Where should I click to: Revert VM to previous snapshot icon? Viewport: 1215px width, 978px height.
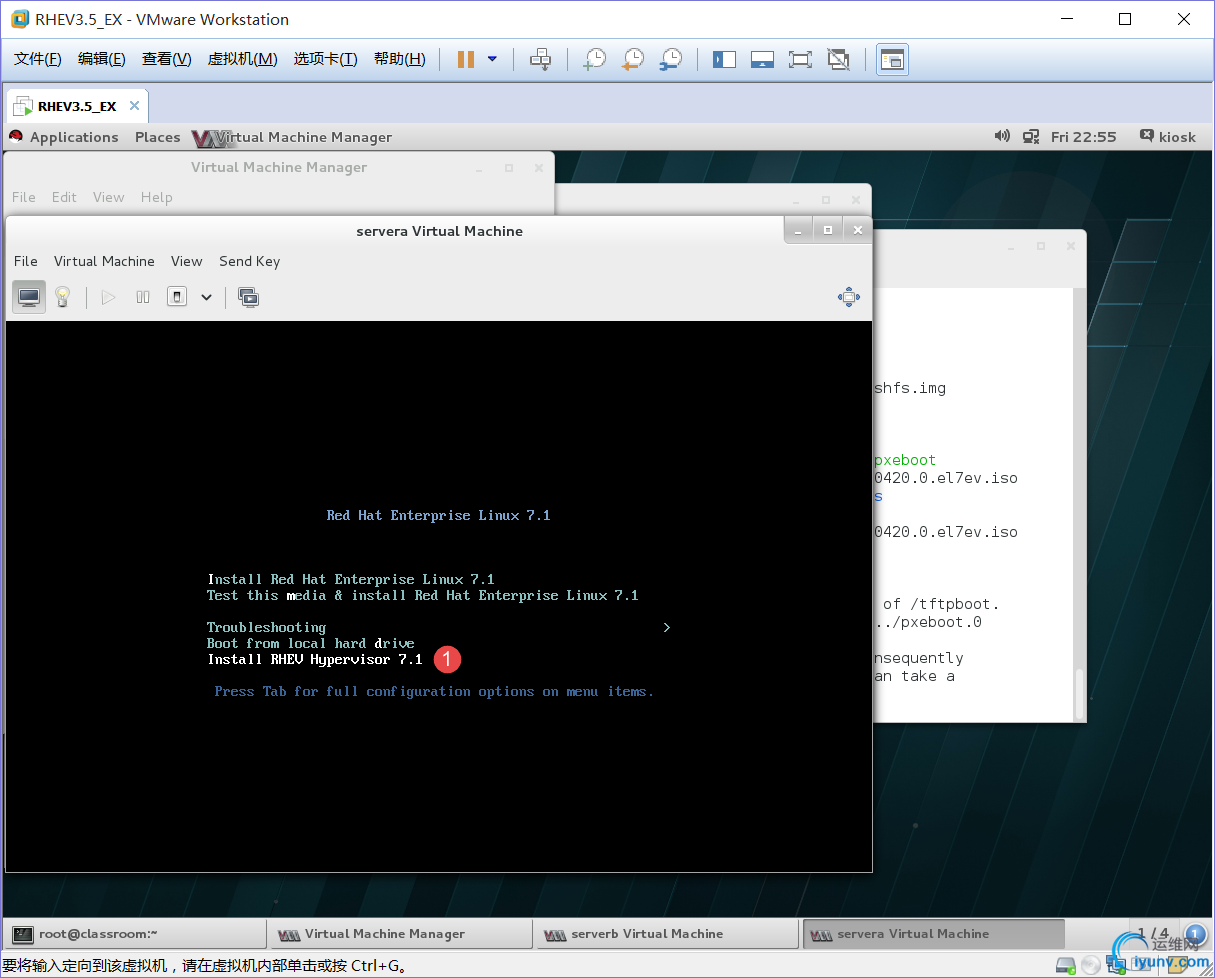[633, 59]
